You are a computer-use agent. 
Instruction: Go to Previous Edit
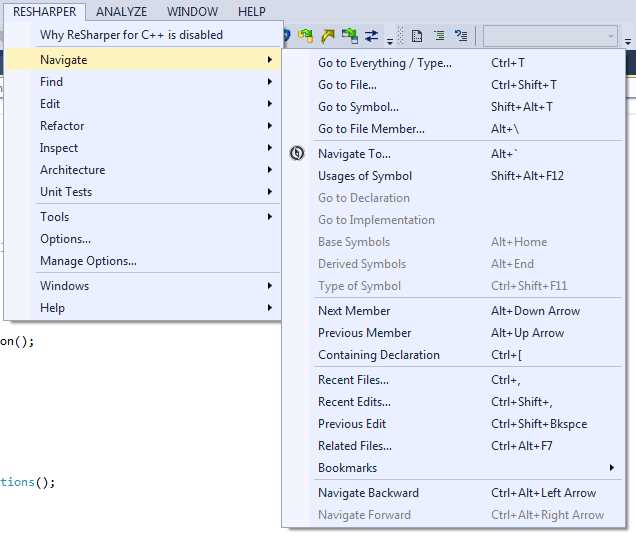pos(454,424)
